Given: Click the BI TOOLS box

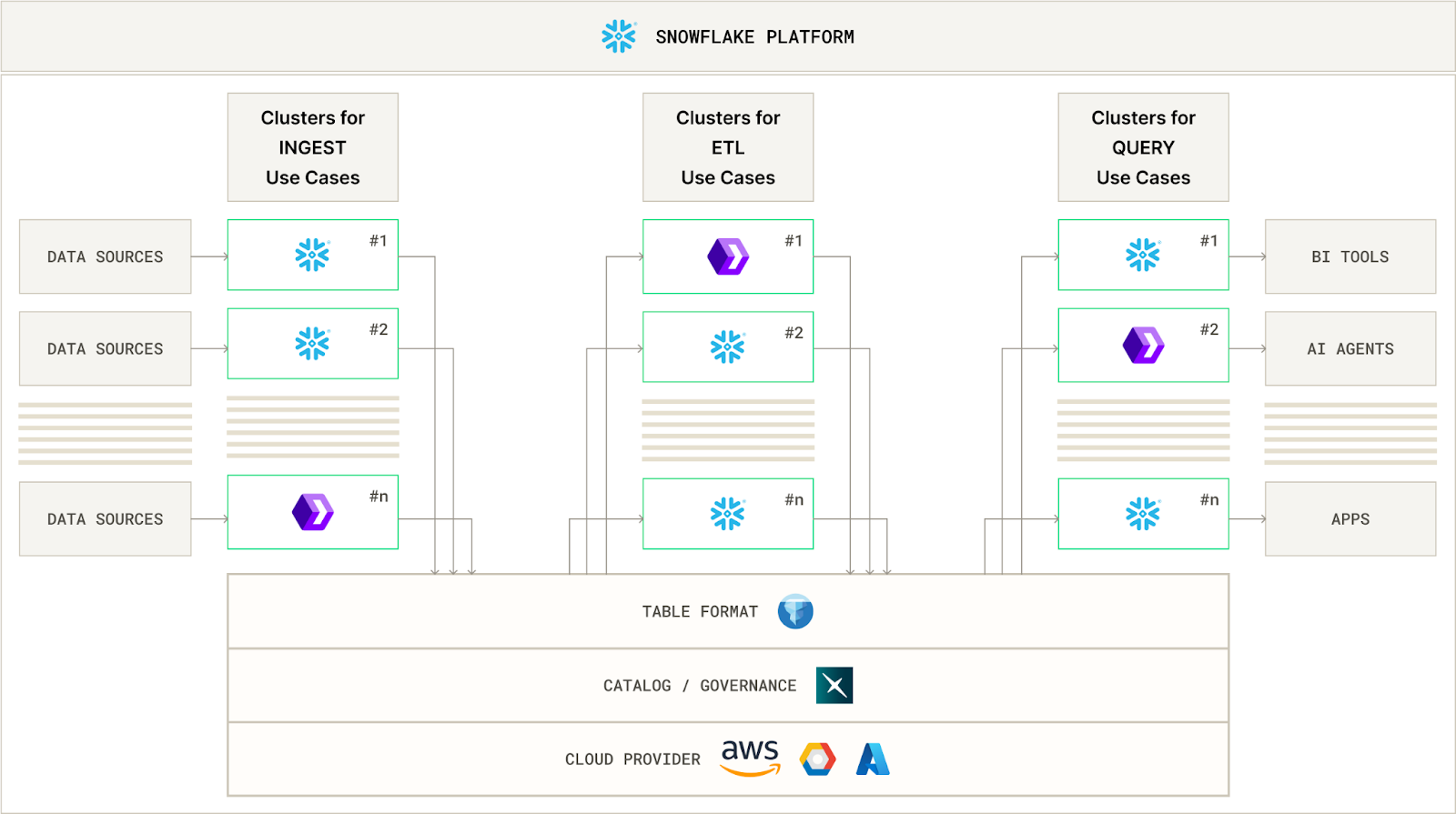Looking at the screenshot, I should [1350, 256].
